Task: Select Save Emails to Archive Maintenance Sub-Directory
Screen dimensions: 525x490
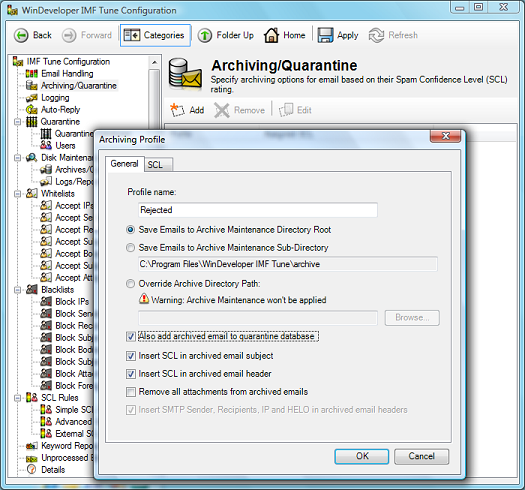Action: [x=130, y=248]
